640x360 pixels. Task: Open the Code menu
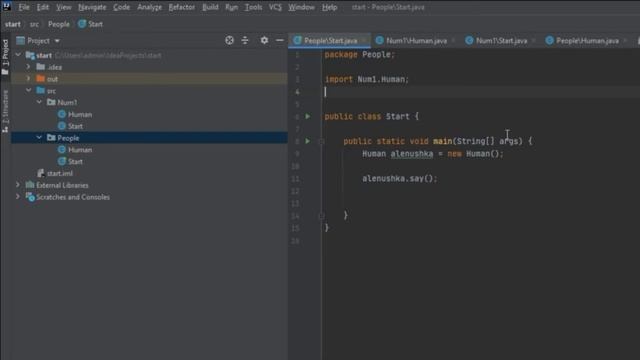(x=121, y=7)
